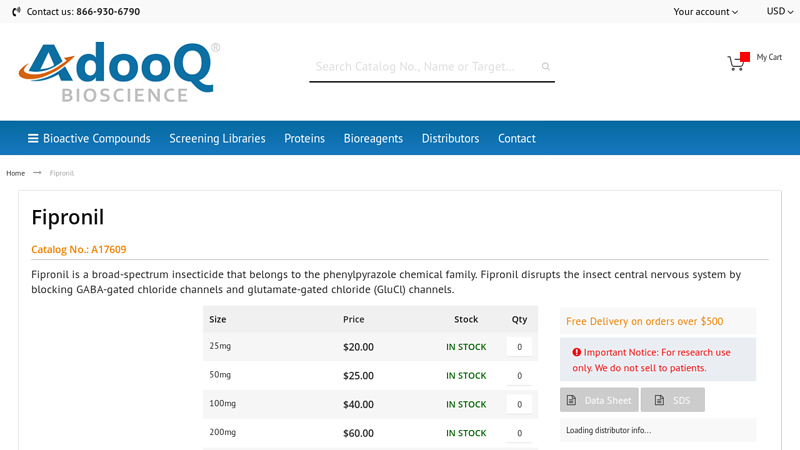Select Distributors in the navigation bar
The height and width of the screenshot is (450, 800).
point(450,139)
